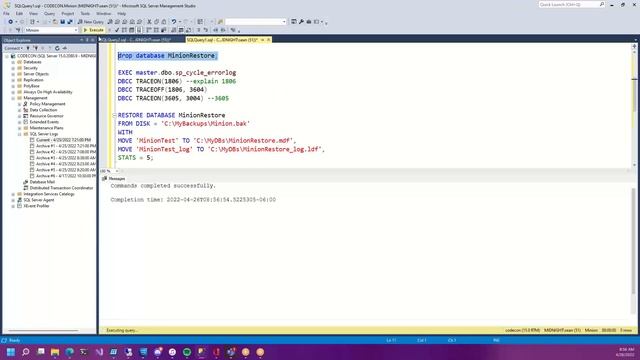
Task: Open the Help menu
Action: [122, 13]
